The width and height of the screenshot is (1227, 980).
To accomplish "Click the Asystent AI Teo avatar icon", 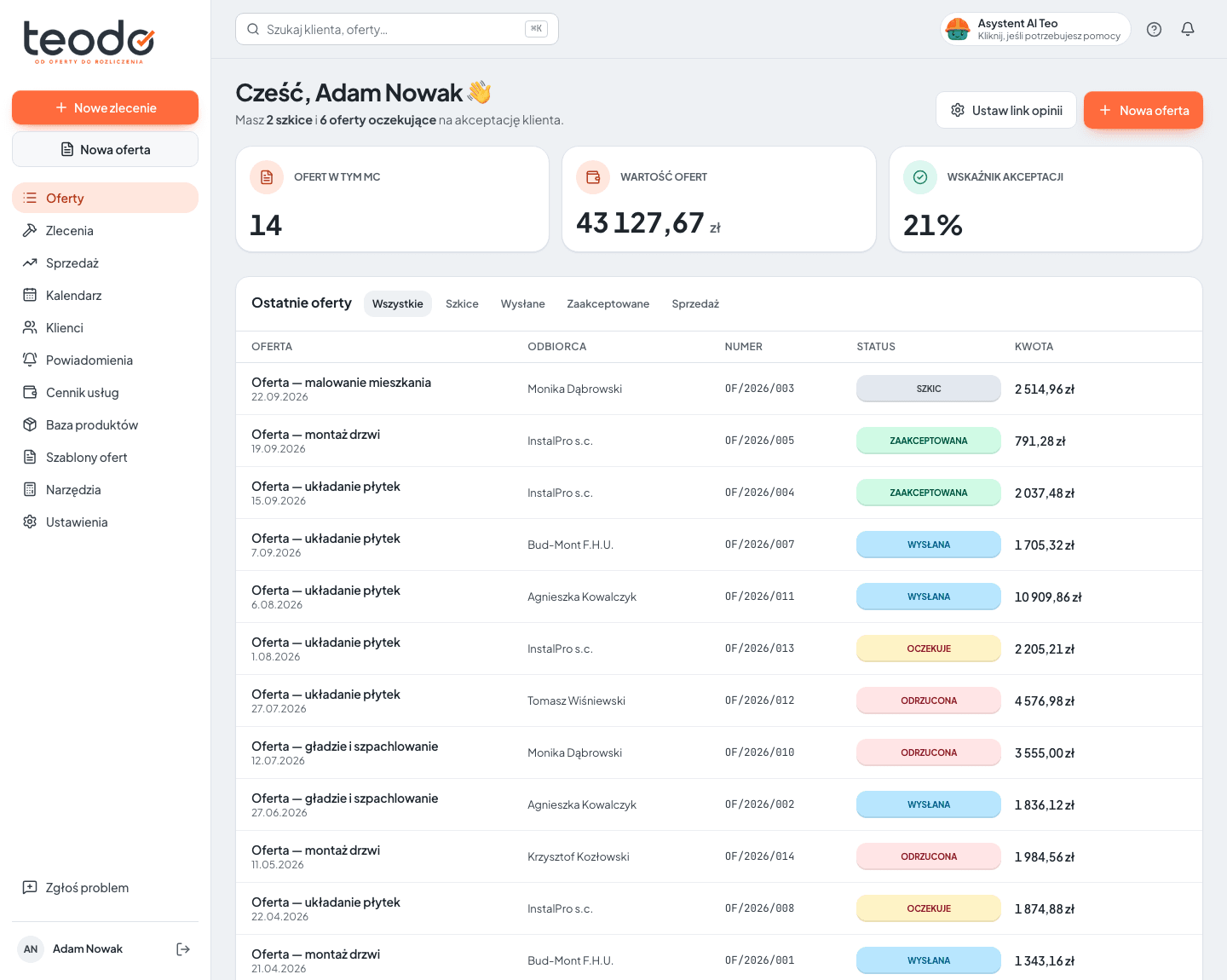I will coord(958,29).
